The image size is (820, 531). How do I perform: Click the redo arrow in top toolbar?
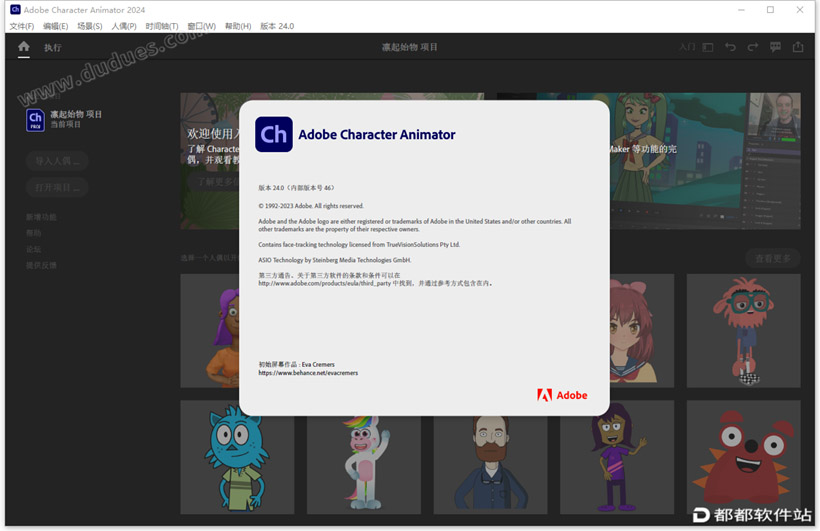tap(753, 47)
